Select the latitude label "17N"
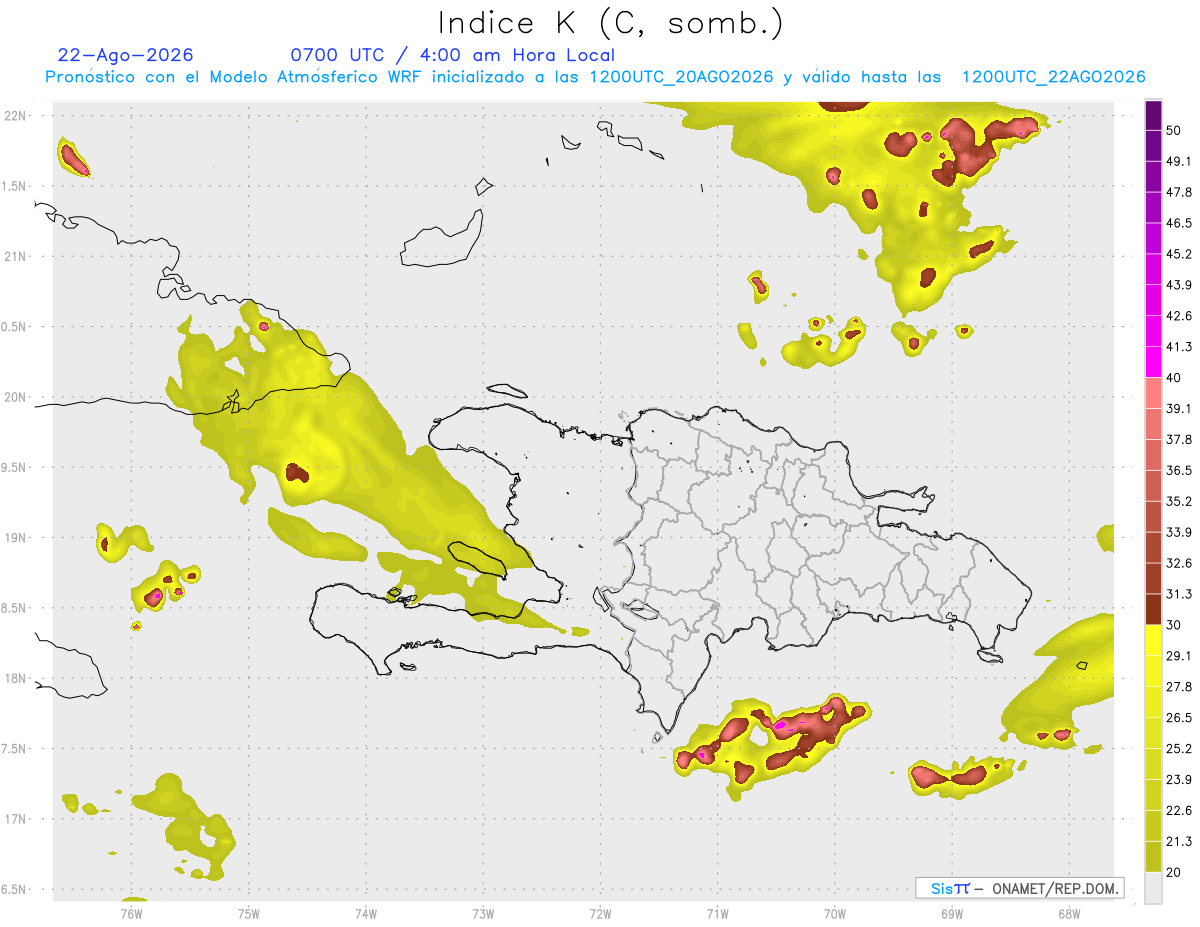1200x927 pixels. pos(14,819)
